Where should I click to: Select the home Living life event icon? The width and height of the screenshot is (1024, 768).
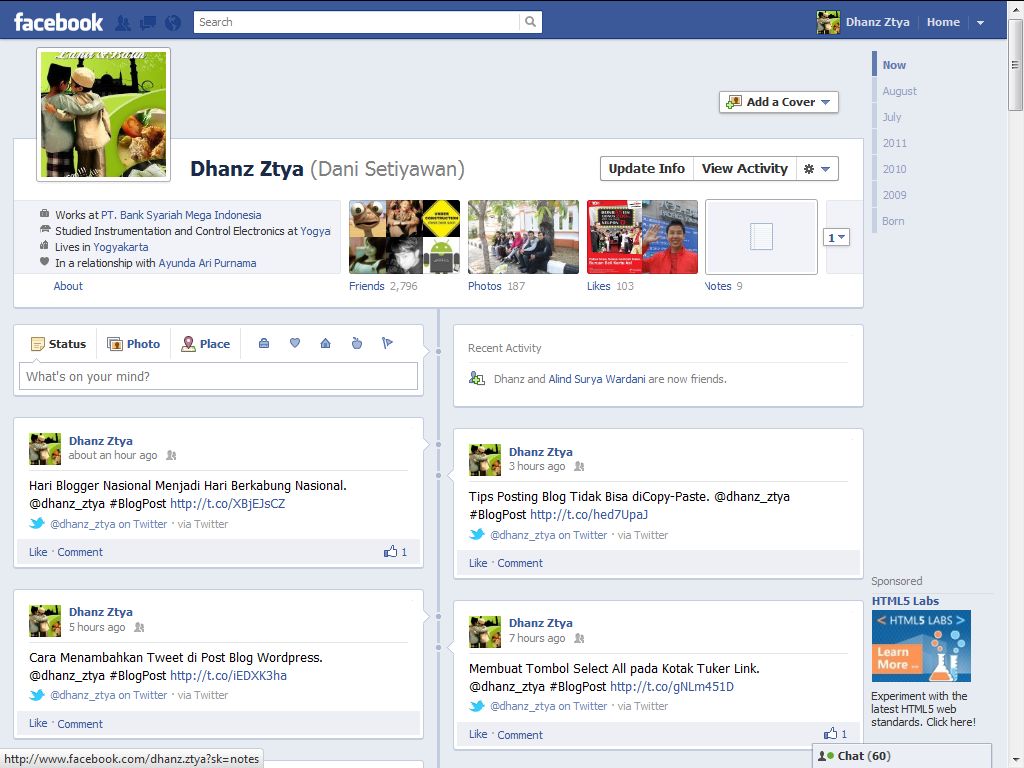tap(325, 343)
